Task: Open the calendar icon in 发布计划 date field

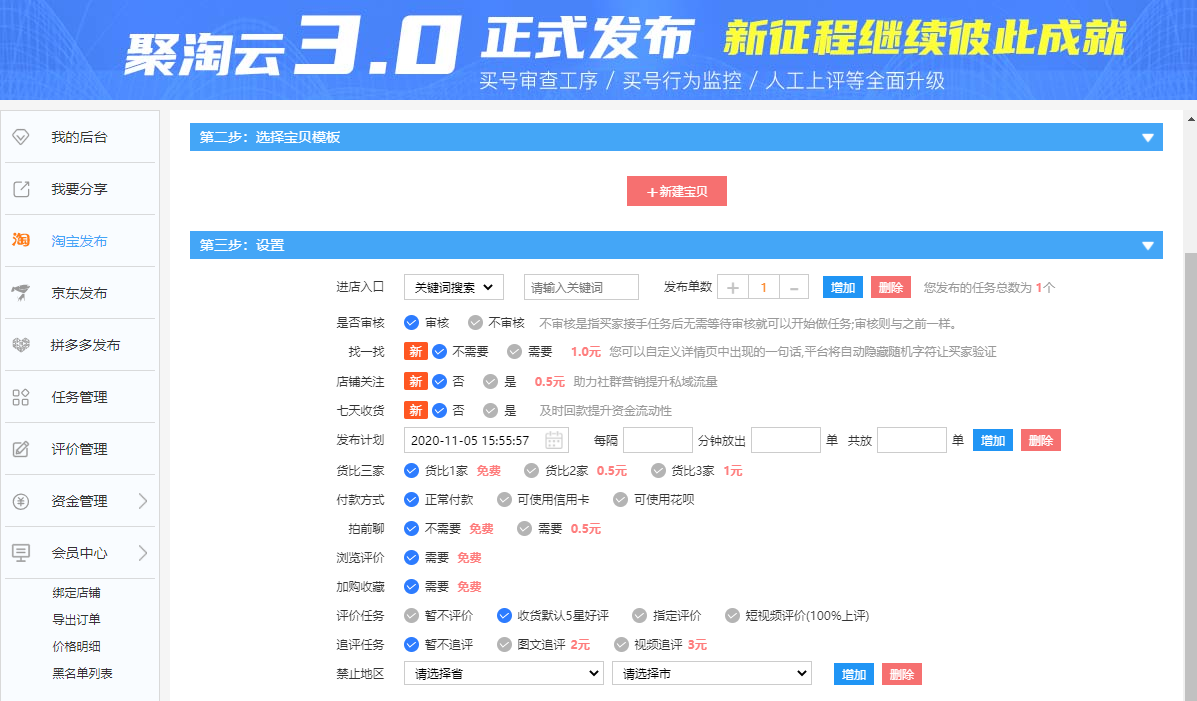Action: pyautogui.click(x=554, y=440)
